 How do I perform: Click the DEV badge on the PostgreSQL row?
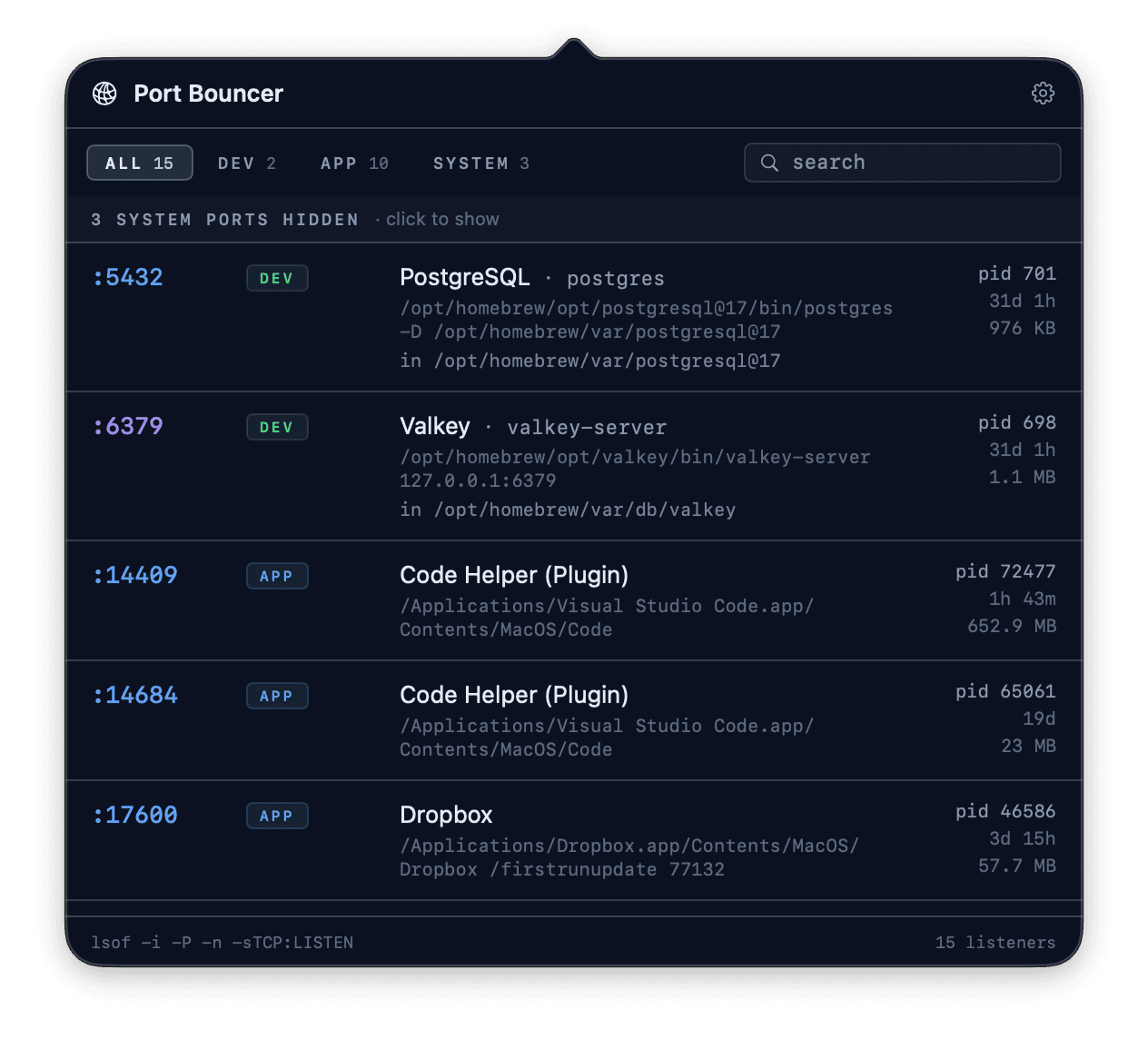[277, 278]
